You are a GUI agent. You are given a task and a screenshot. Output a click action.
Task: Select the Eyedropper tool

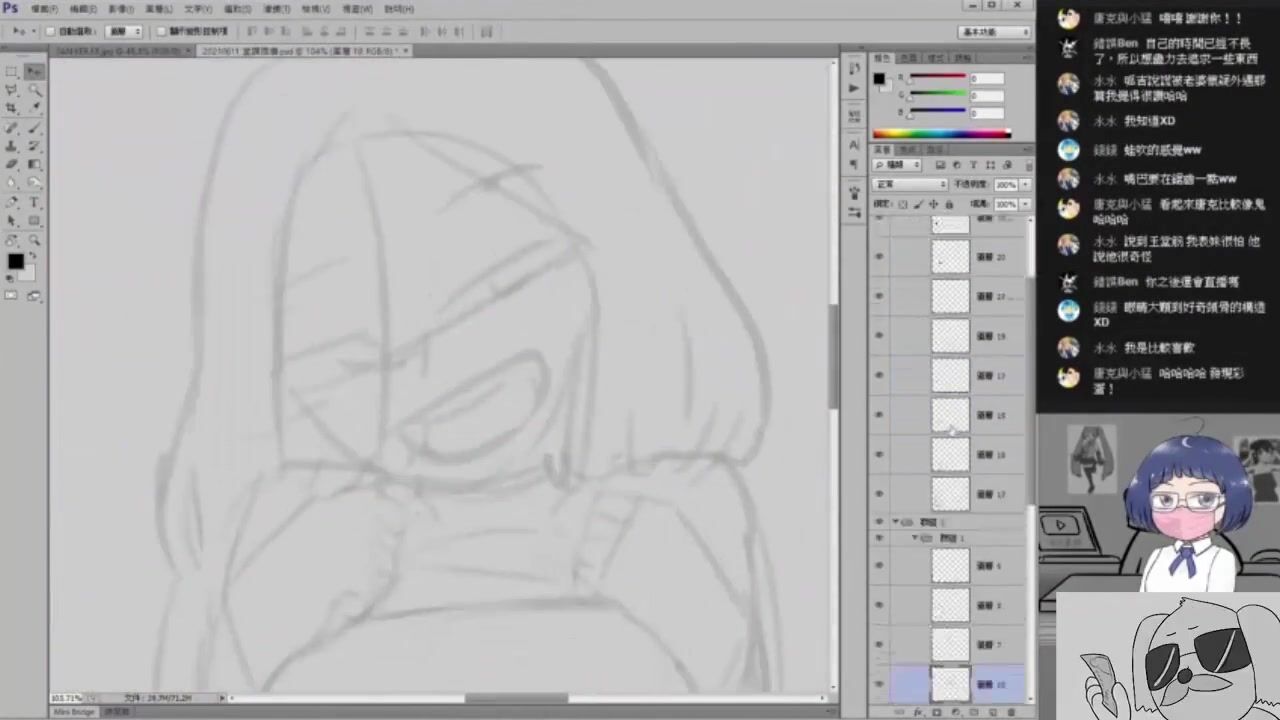coord(34,108)
